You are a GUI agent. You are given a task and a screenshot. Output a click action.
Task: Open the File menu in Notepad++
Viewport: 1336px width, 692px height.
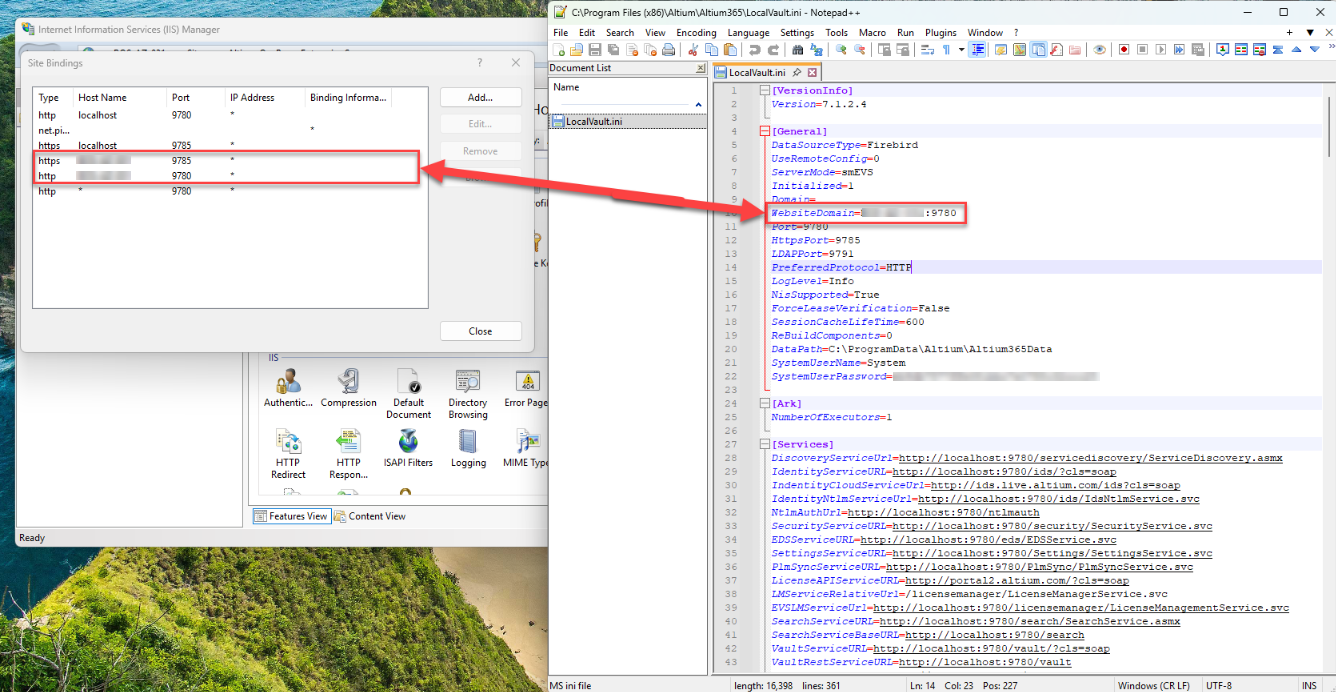[560, 32]
